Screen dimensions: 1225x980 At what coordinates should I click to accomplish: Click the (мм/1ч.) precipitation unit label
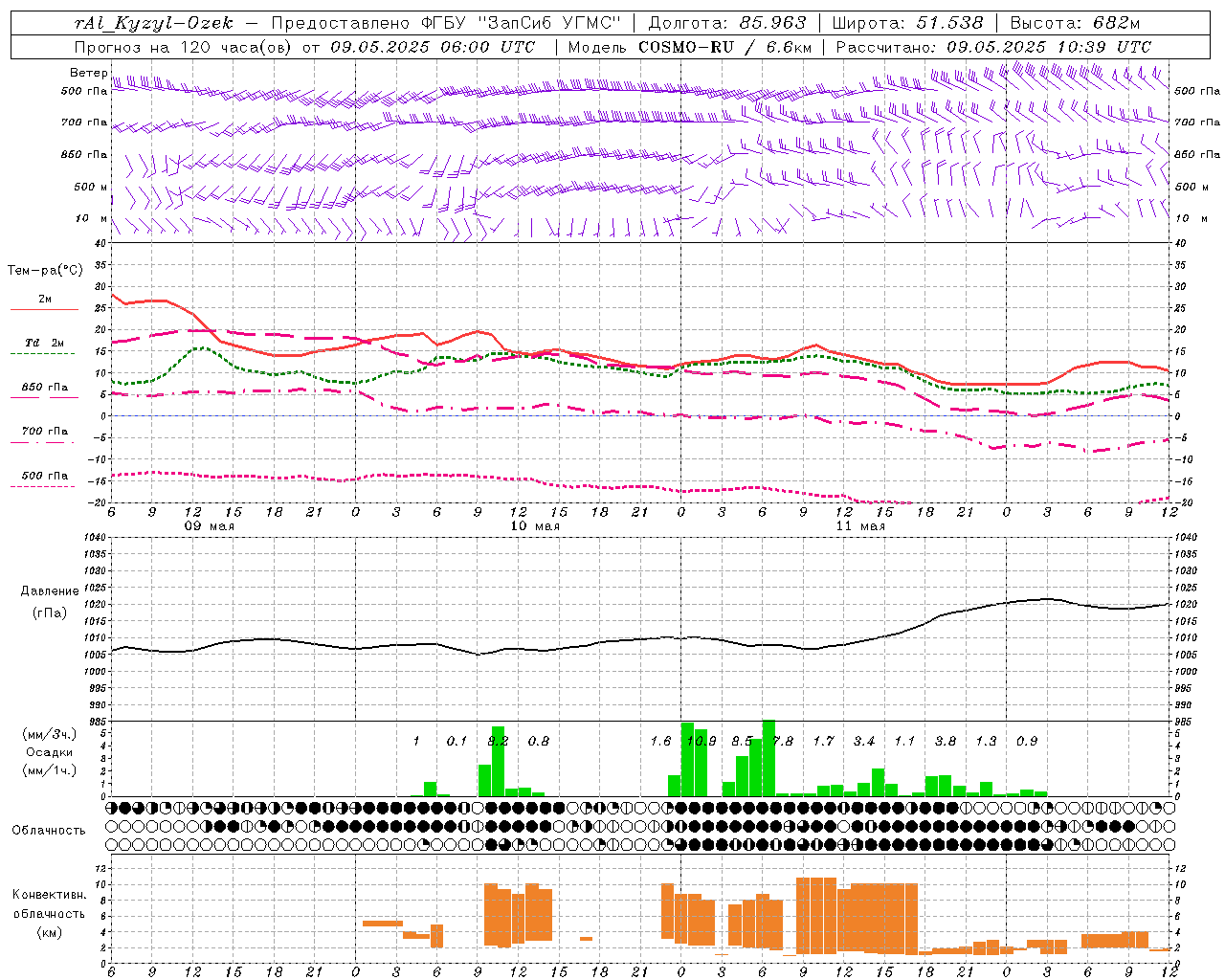50,771
